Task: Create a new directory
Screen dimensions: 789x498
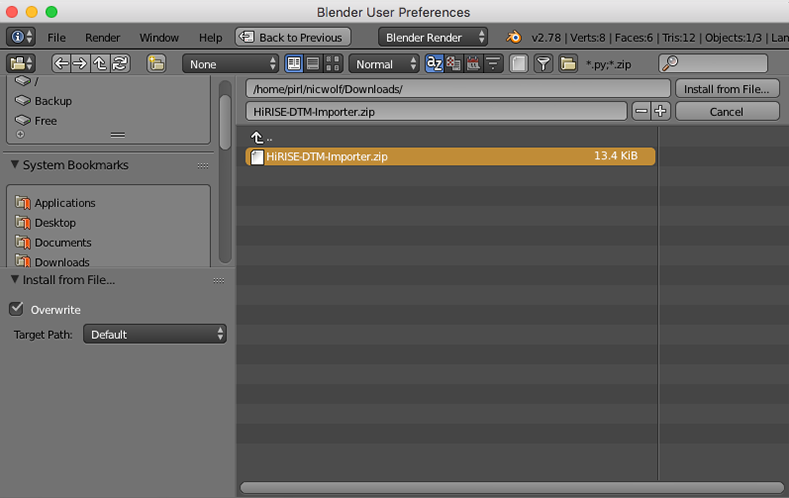Action: pyautogui.click(x=156, y=63)
